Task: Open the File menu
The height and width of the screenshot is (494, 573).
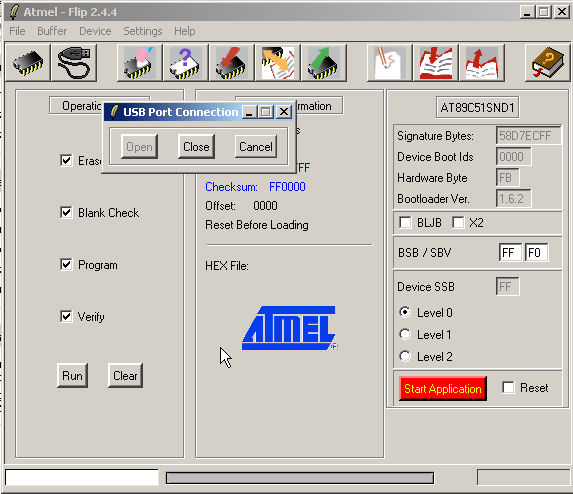Action: point(17,31)
